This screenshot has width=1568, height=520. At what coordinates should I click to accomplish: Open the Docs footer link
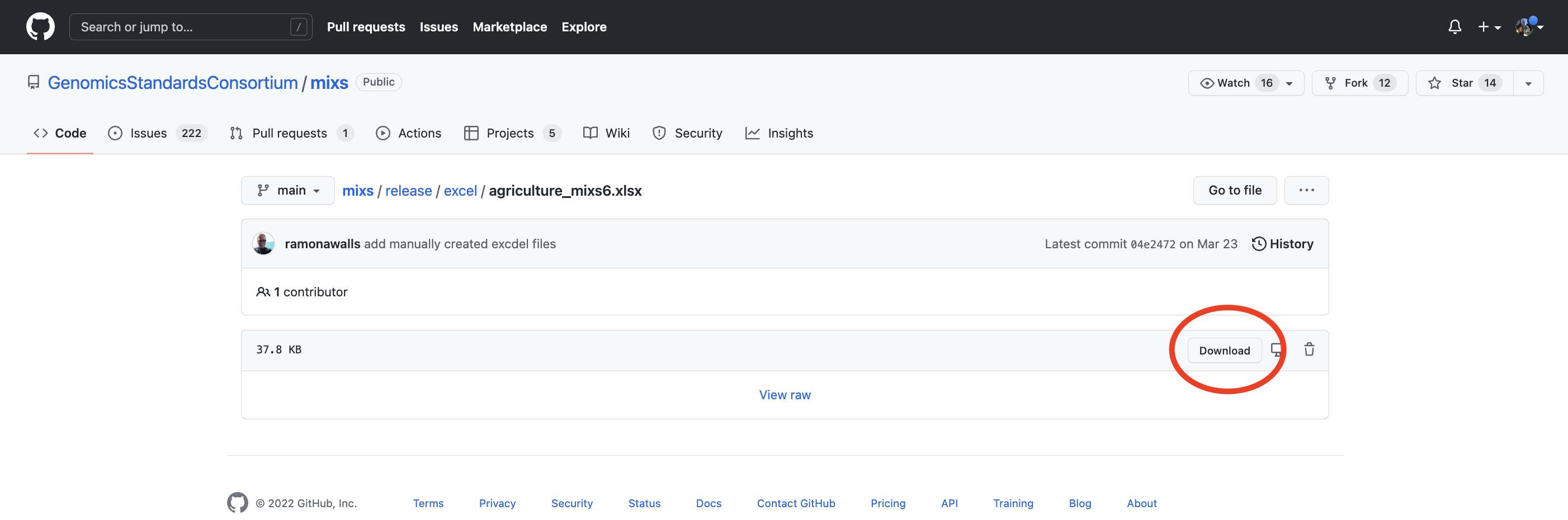709,504
